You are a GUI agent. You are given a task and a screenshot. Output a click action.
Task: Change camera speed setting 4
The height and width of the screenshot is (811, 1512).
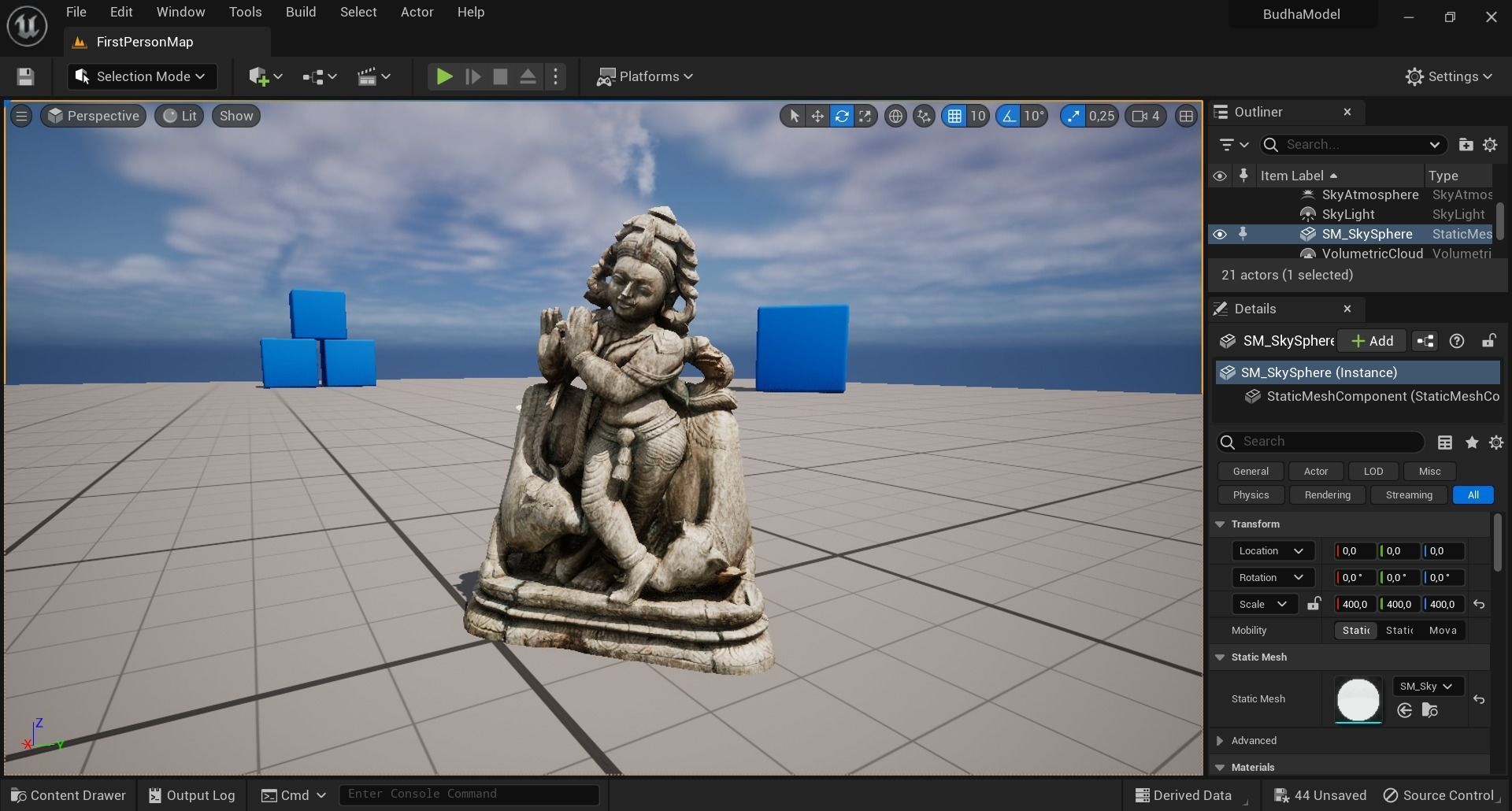(x=1146, y=117)
